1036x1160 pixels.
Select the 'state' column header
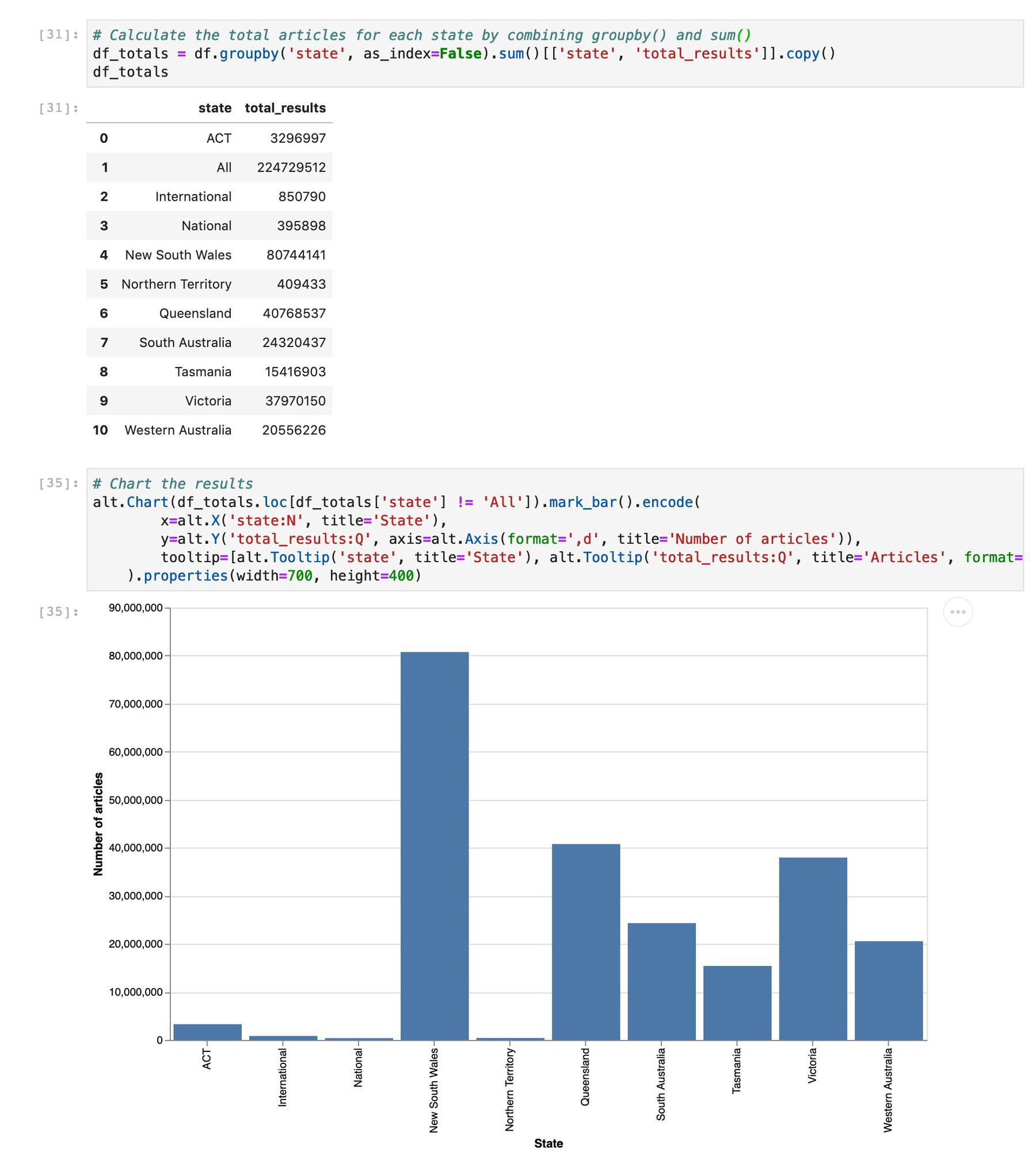215,108
